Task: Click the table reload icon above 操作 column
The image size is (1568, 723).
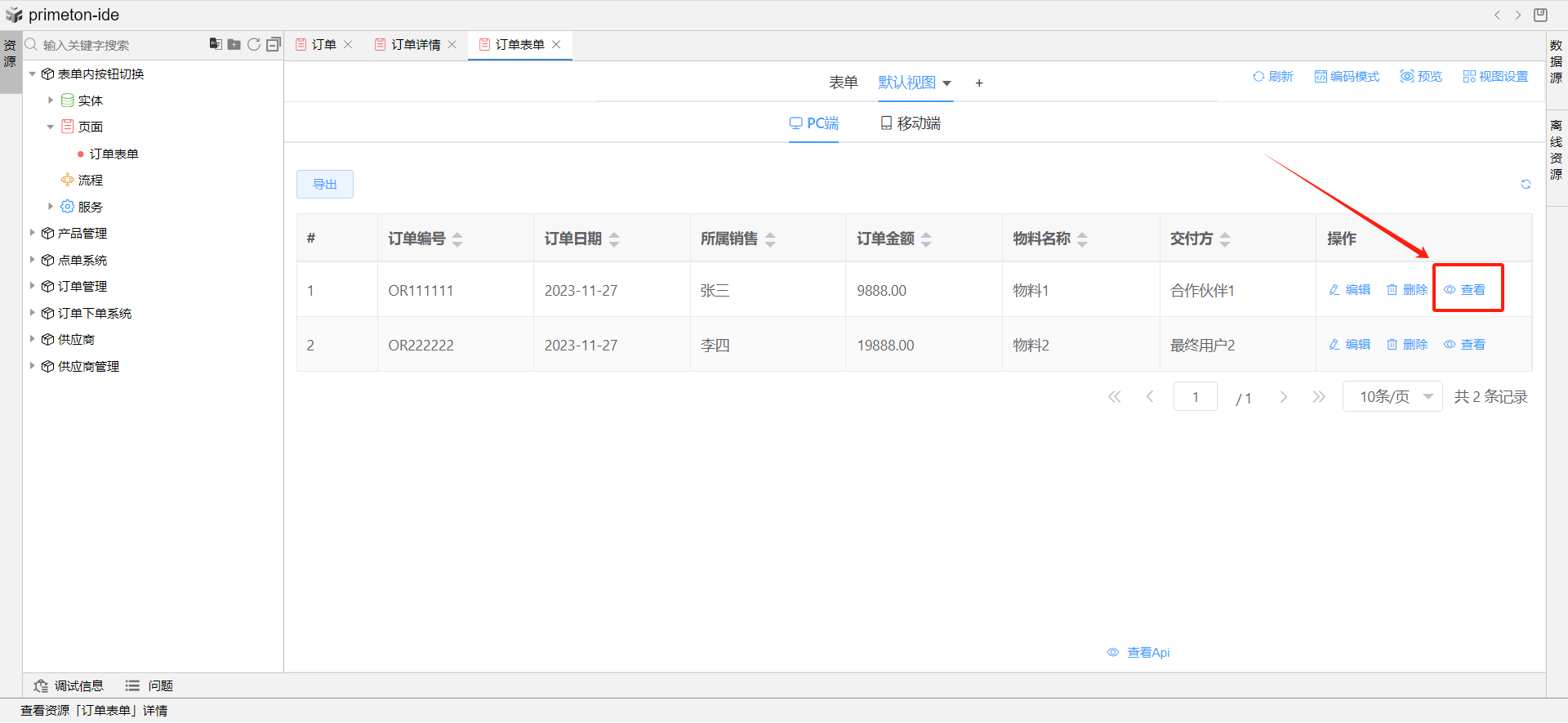Action: [x=1526, y=185]
